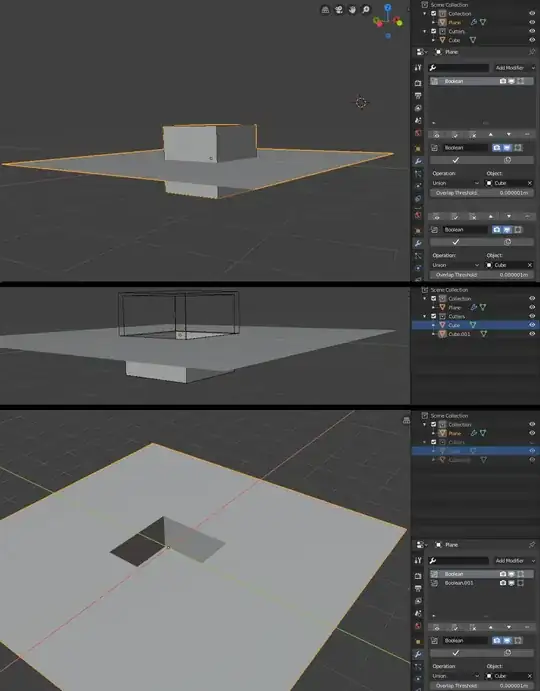Open Particles tab beside the Boolean.001 modifier list
Viewport: 540px width, 691px height.
click(418, 667)
